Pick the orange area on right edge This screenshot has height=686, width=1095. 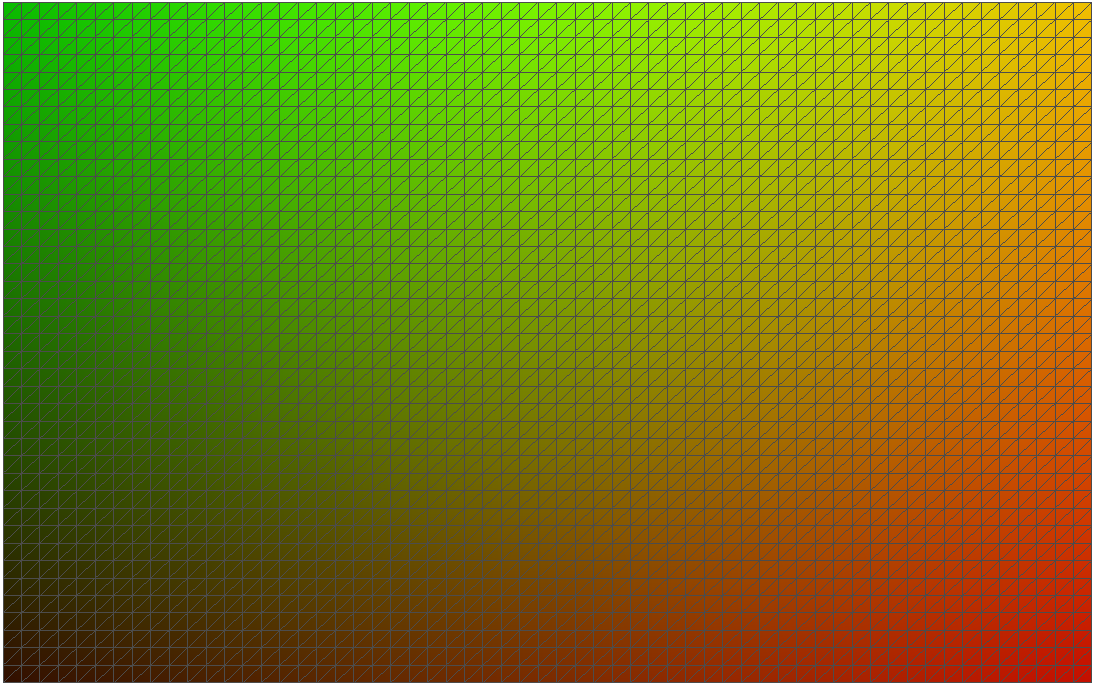click(x=1081, y=300)
